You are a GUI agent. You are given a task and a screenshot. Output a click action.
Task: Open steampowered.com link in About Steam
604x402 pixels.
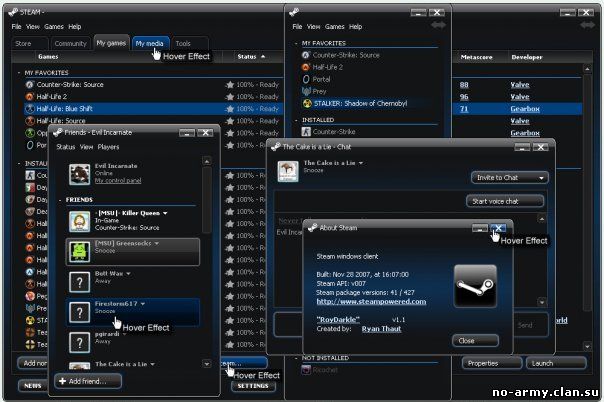pyautogui.click(x=371, y=302)
